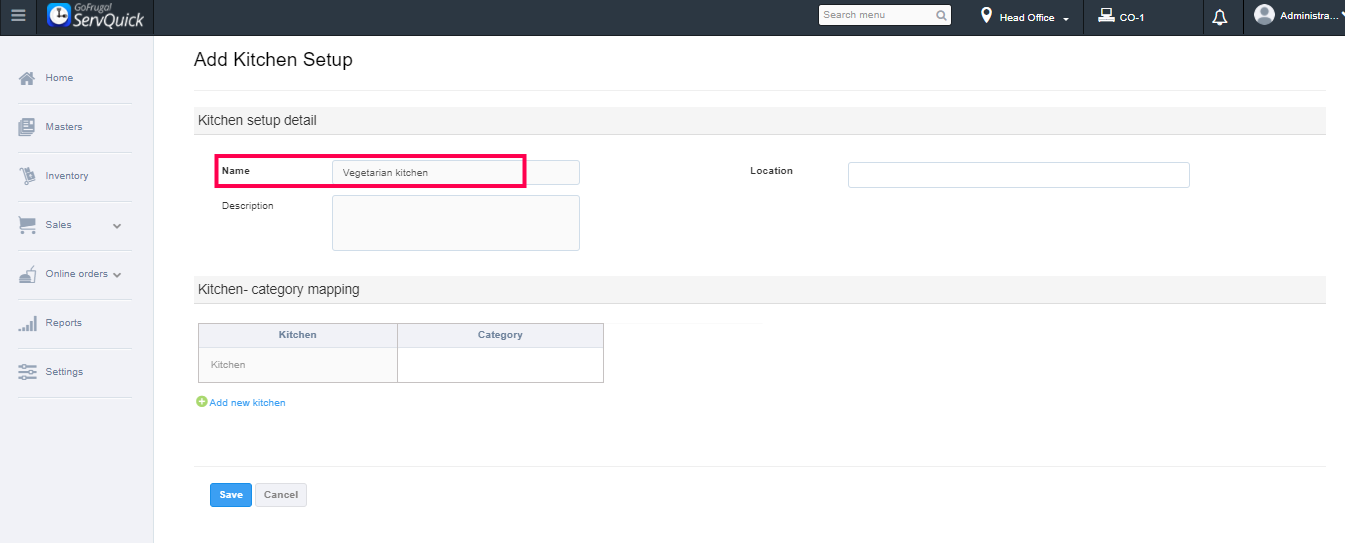Click the Name input field
Screen dimensions: 1345x543
[455, 172]
